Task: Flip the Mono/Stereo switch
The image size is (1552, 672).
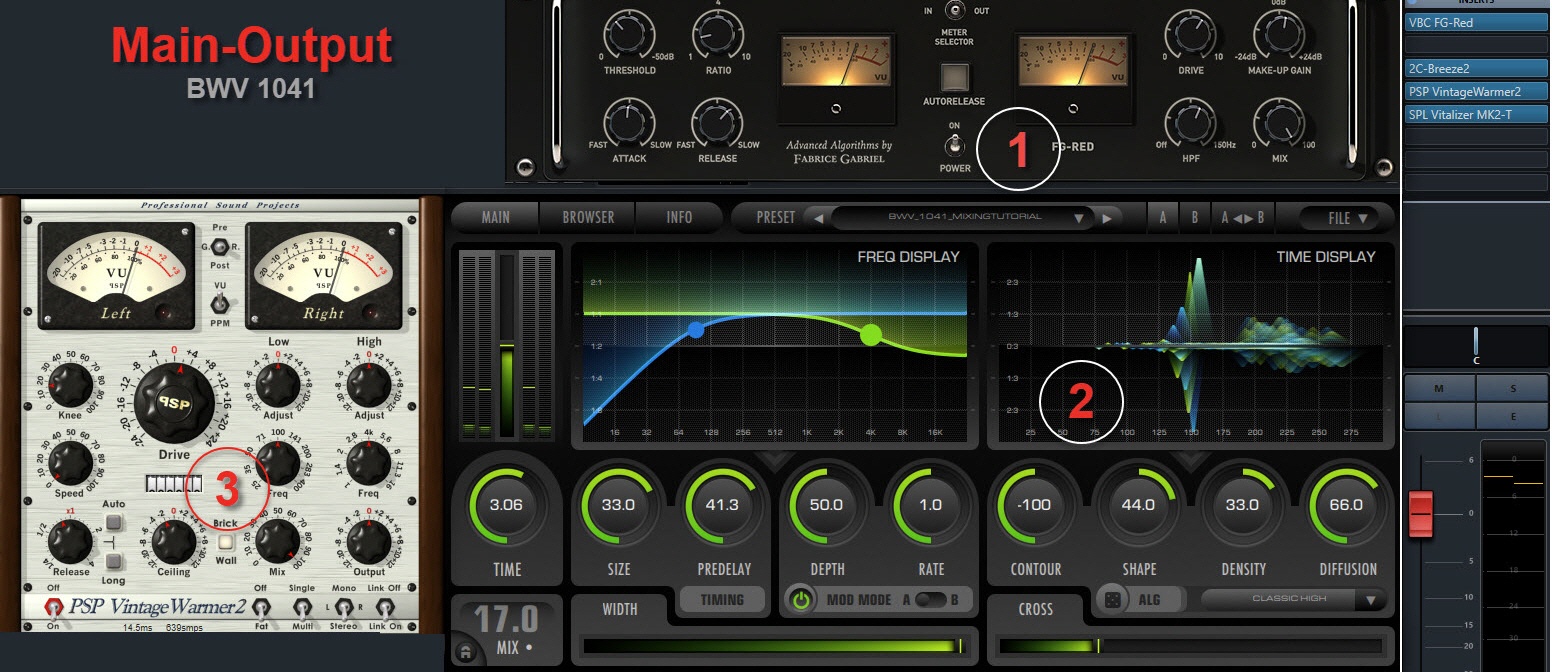Action: click(x=343, y=607)
